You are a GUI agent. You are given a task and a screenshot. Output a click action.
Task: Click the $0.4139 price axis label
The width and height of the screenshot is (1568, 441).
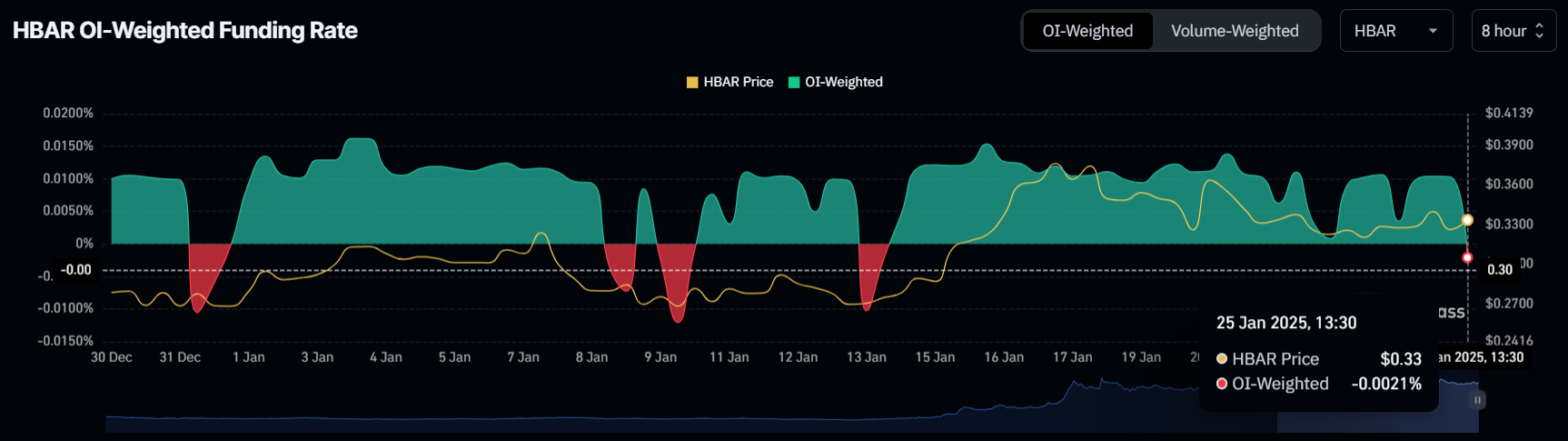pyautogui.click(x=1509, y=113)
